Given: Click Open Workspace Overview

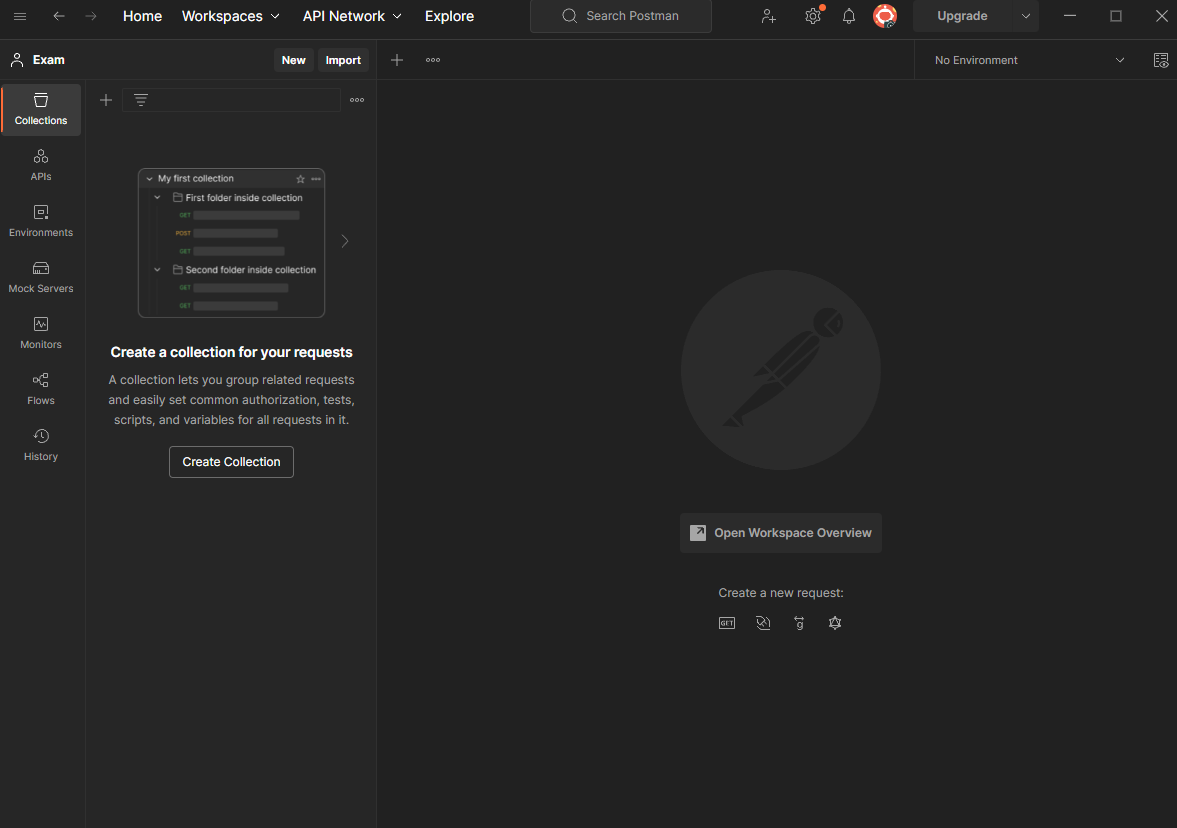Looking at the screenshot, I should pyautogui.click(x=781, y=533).
